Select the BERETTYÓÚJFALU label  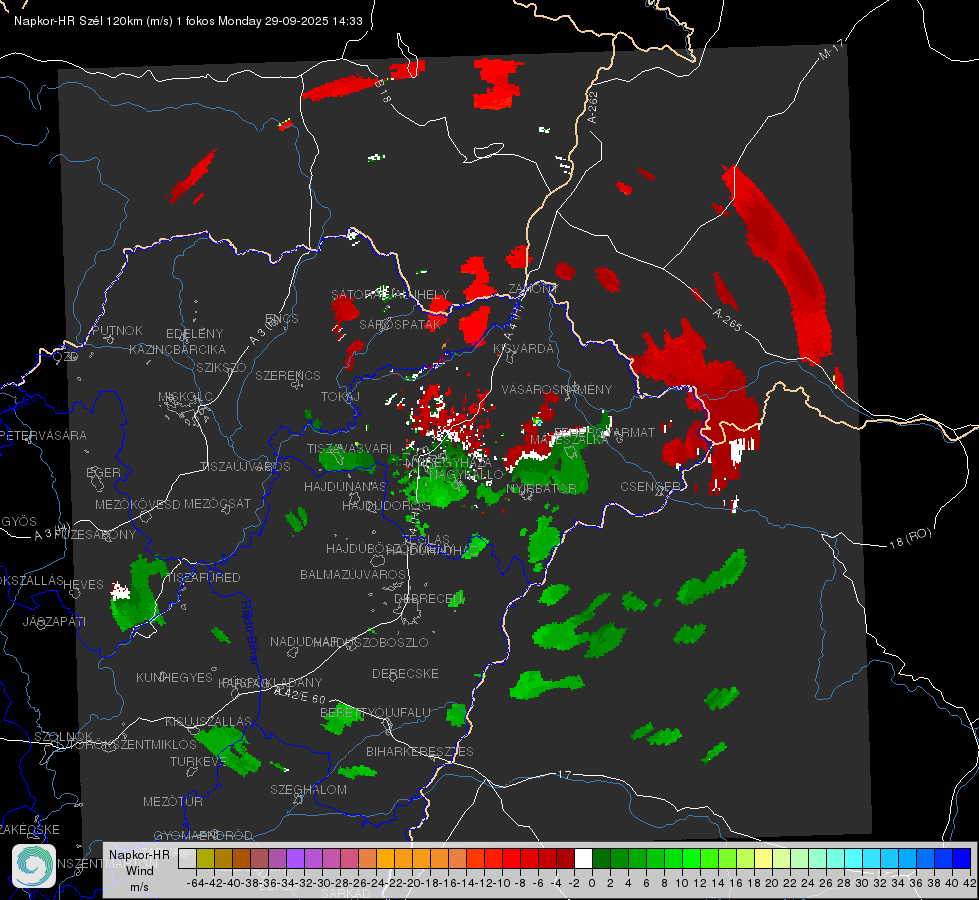tap(375, 713)
